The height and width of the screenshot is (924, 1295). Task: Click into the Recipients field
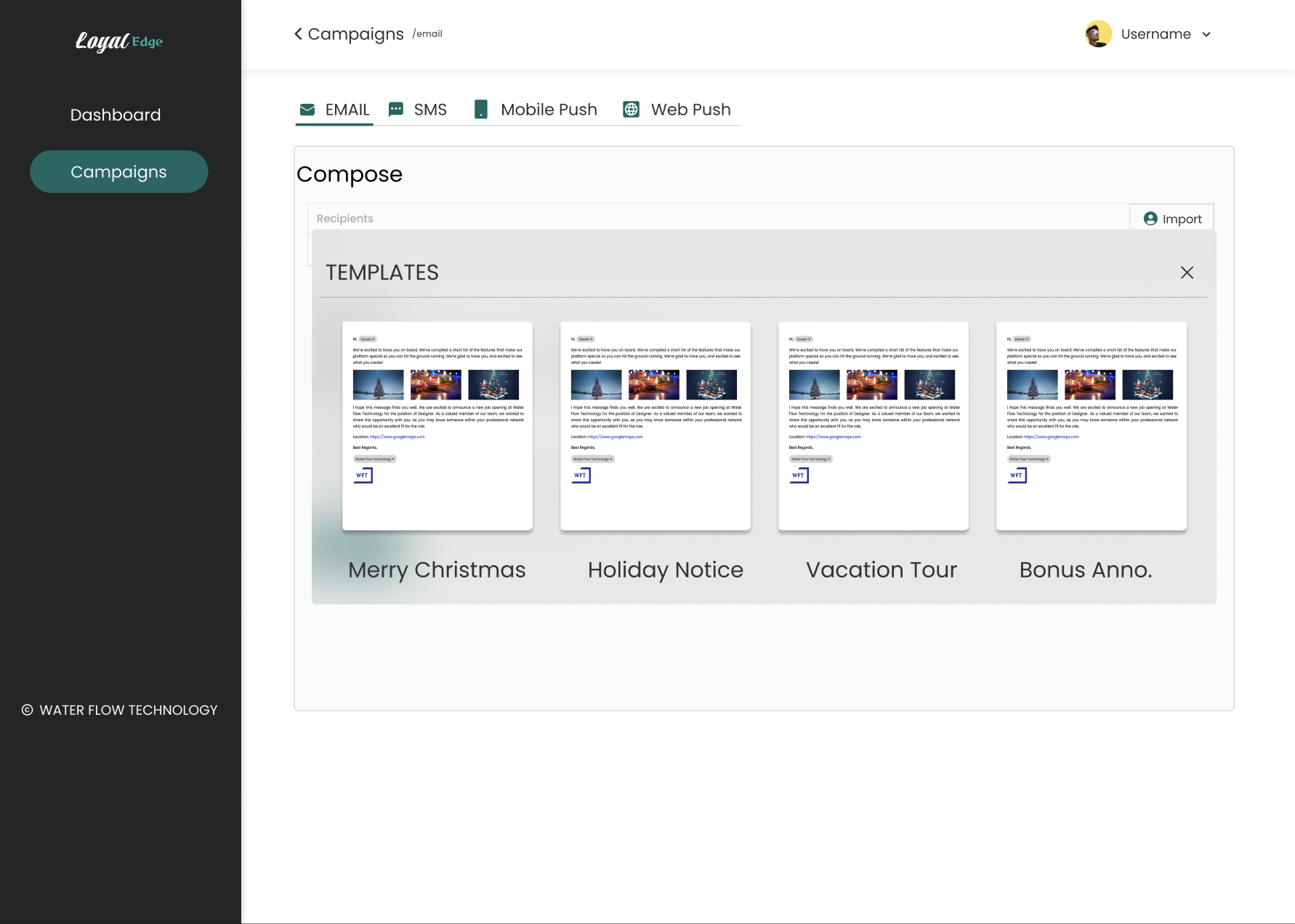pyautogui.click(x=718, y=218)
